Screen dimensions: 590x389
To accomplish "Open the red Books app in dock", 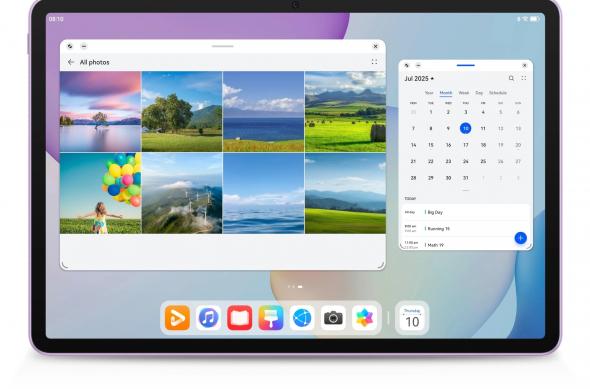I will [240, 318].
